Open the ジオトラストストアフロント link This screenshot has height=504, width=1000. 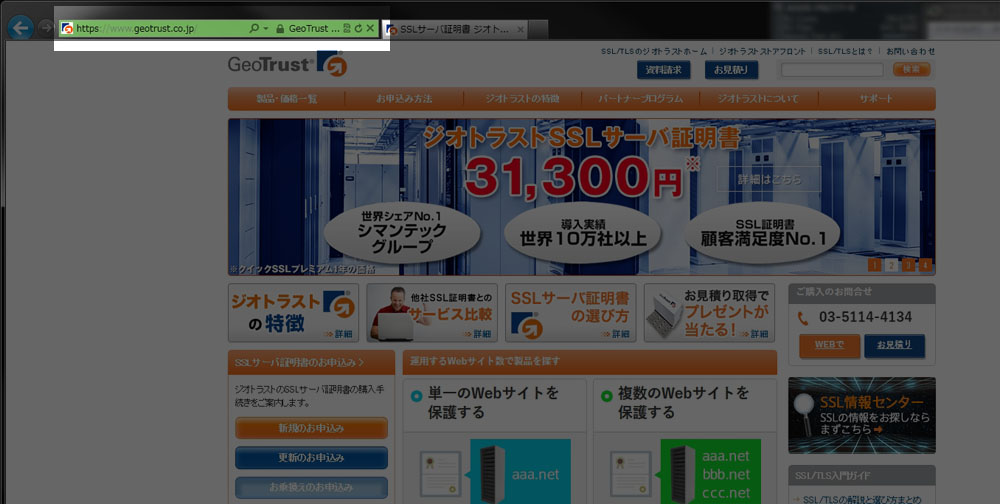coord(762,52)
